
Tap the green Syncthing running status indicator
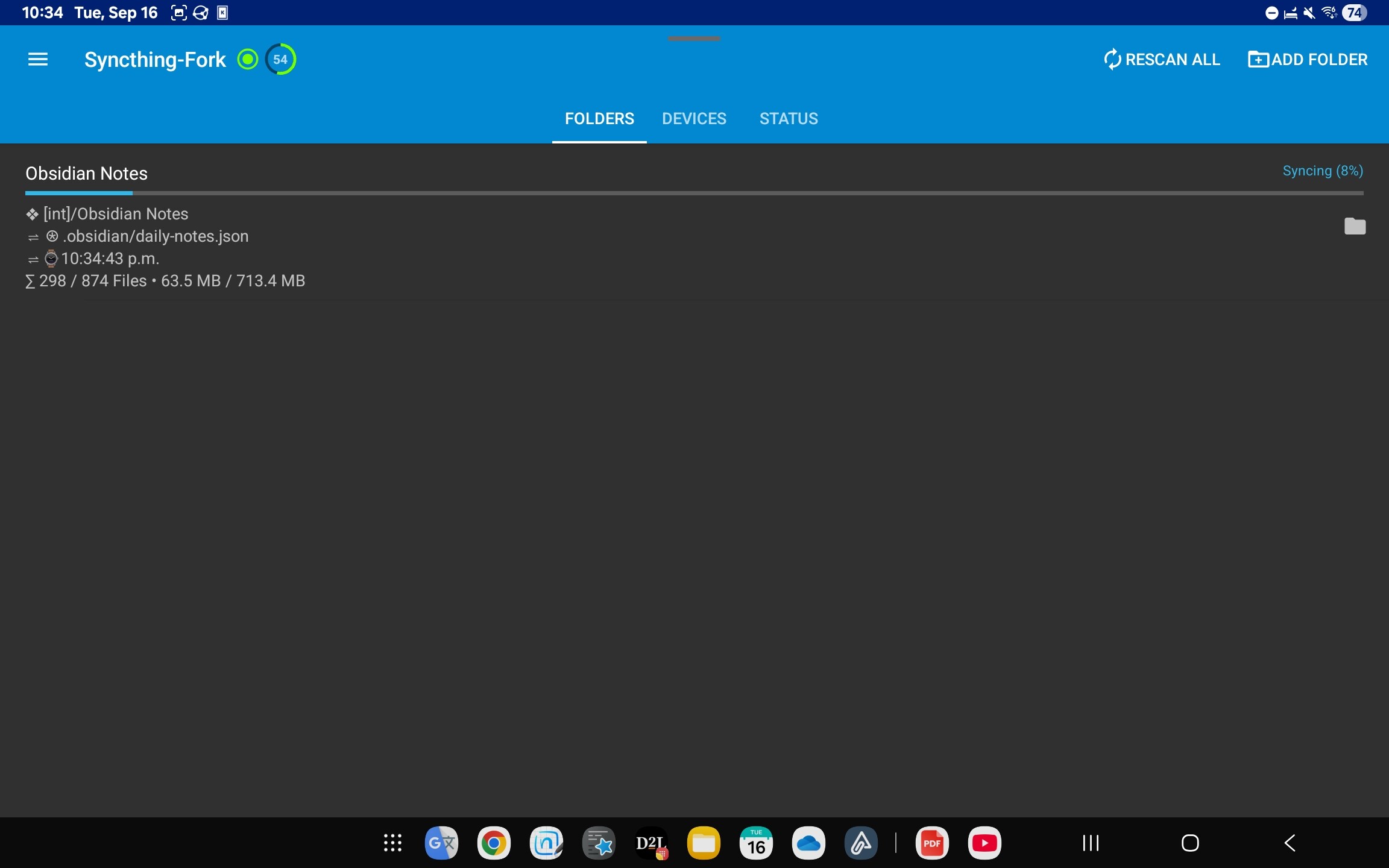point(247,59)
